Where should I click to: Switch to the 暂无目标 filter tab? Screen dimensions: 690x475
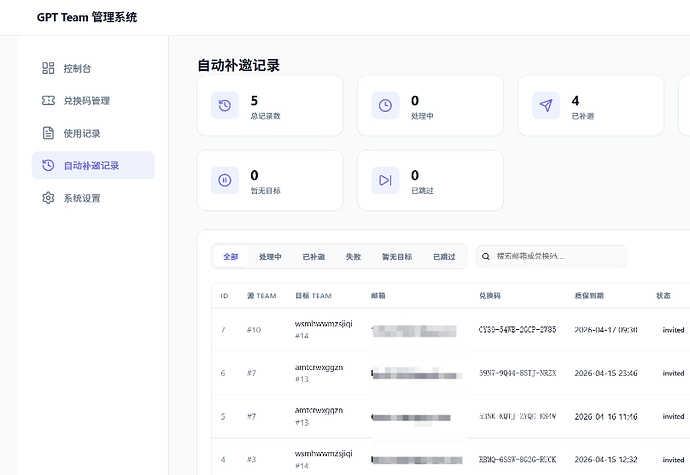tap(397, 257)
